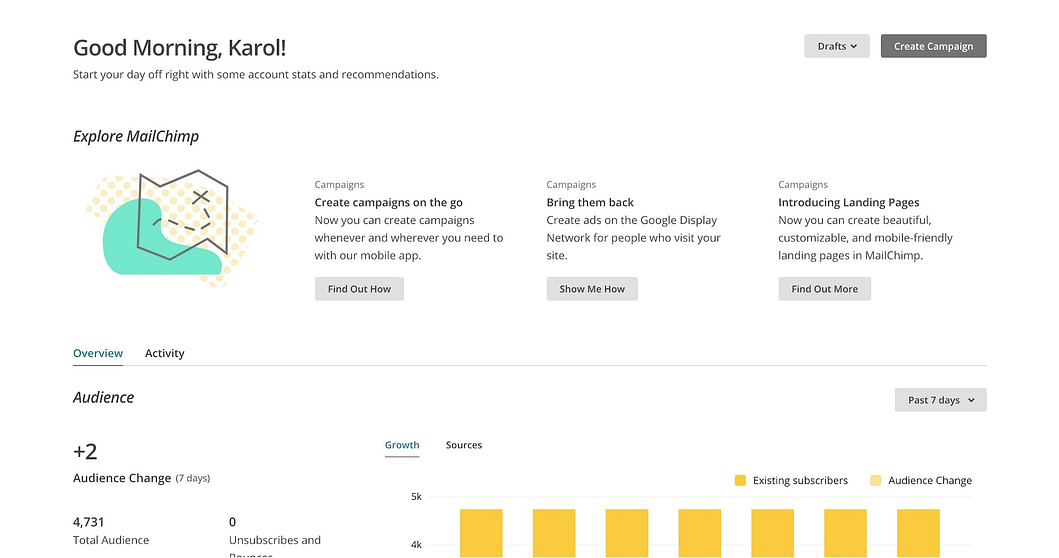Switch to the Activity tab
1059x558 pixels.
point(165,353)
